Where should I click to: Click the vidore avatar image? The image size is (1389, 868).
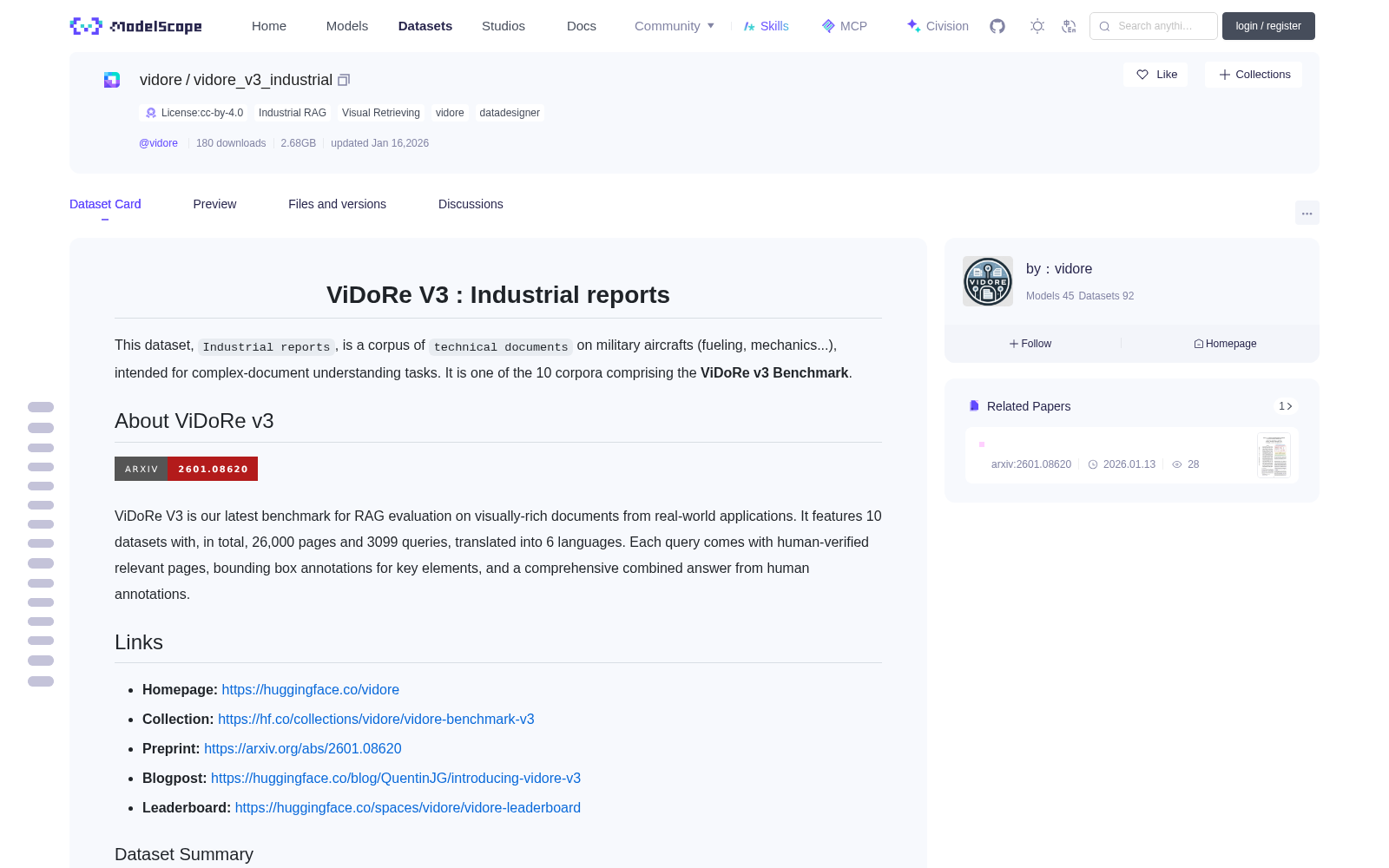pyautogui.click(x=988, y=281)
